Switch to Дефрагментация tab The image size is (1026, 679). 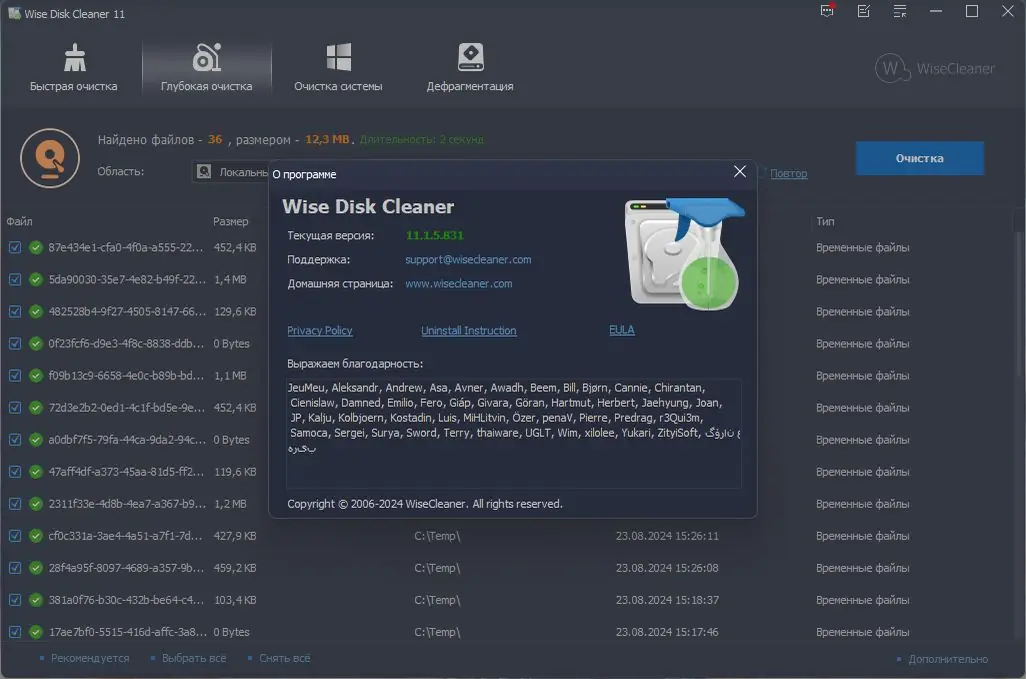coord(470,67)
